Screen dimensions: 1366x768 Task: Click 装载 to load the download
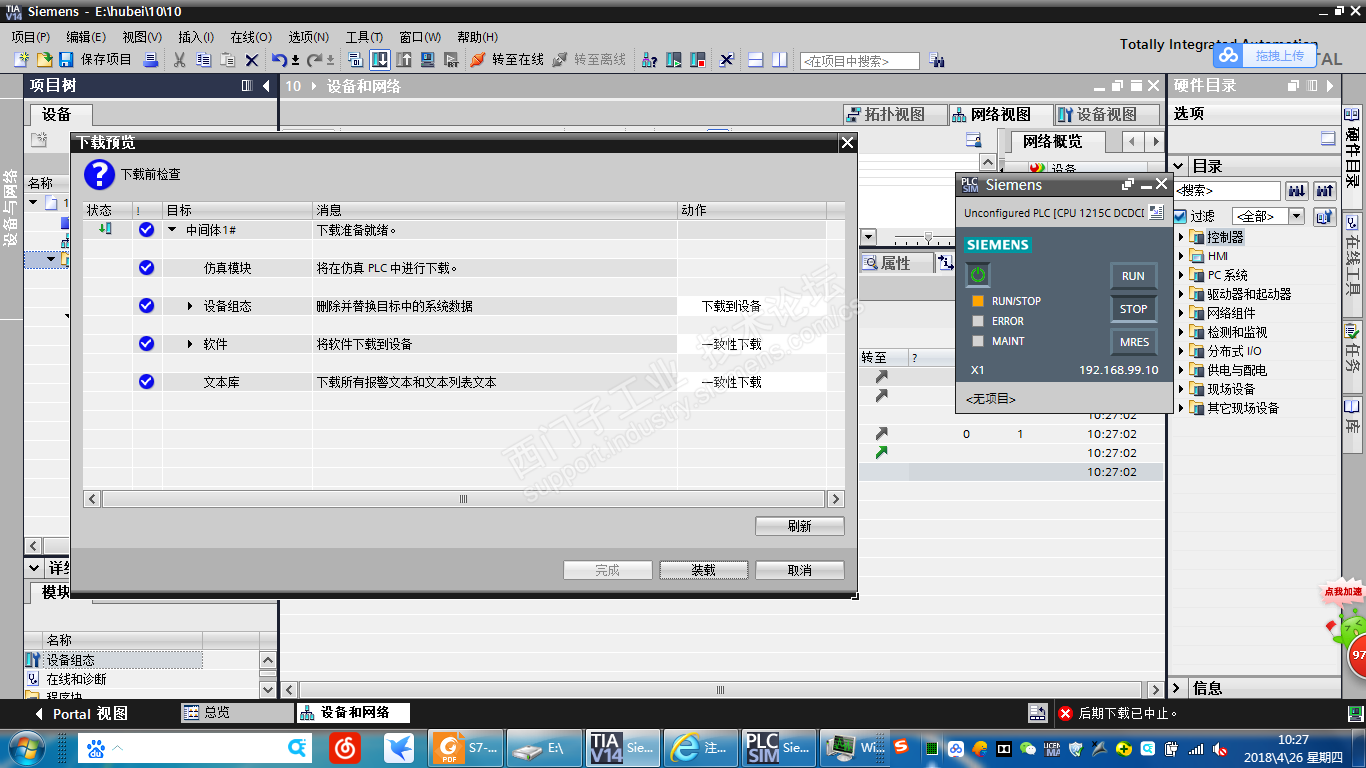pos(703,570)
